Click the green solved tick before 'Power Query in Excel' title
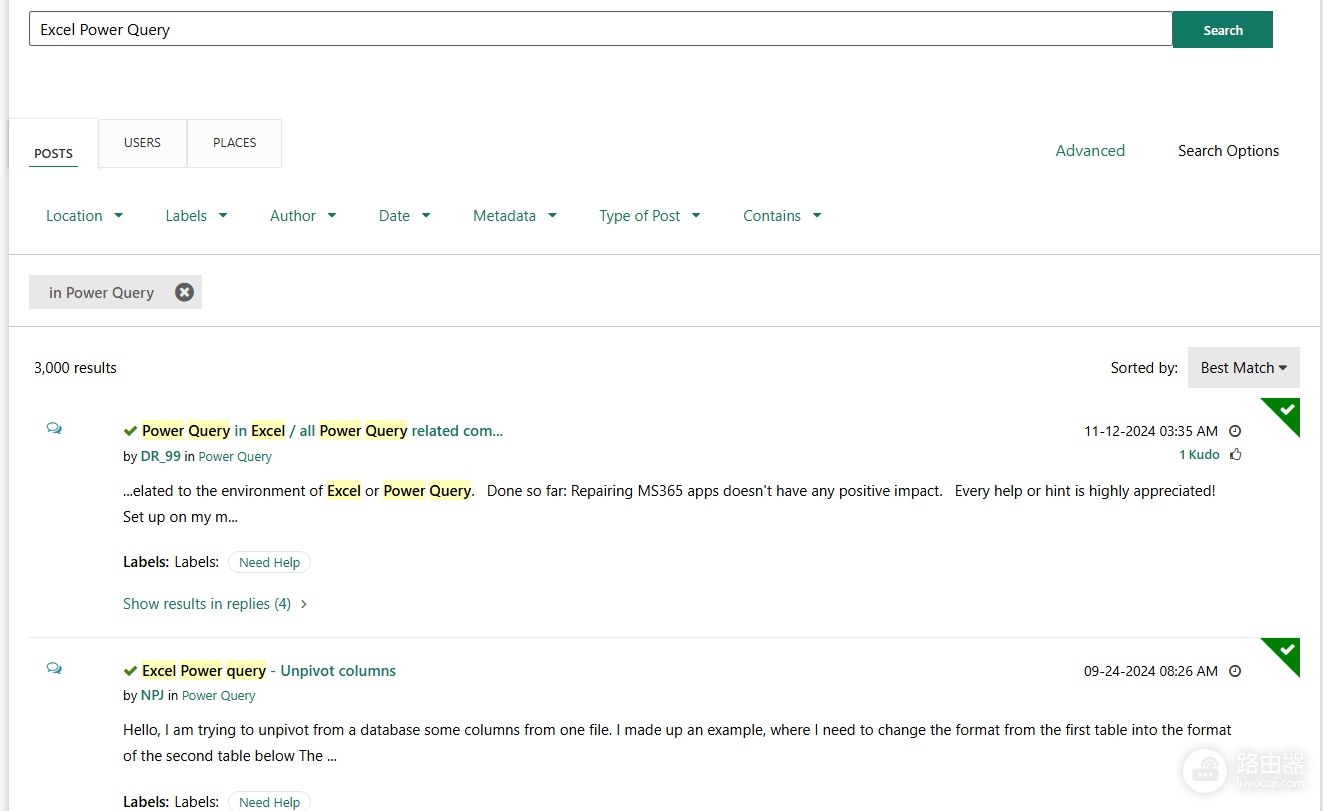Viewport: 1323px width, 811px height. point(130,431)
